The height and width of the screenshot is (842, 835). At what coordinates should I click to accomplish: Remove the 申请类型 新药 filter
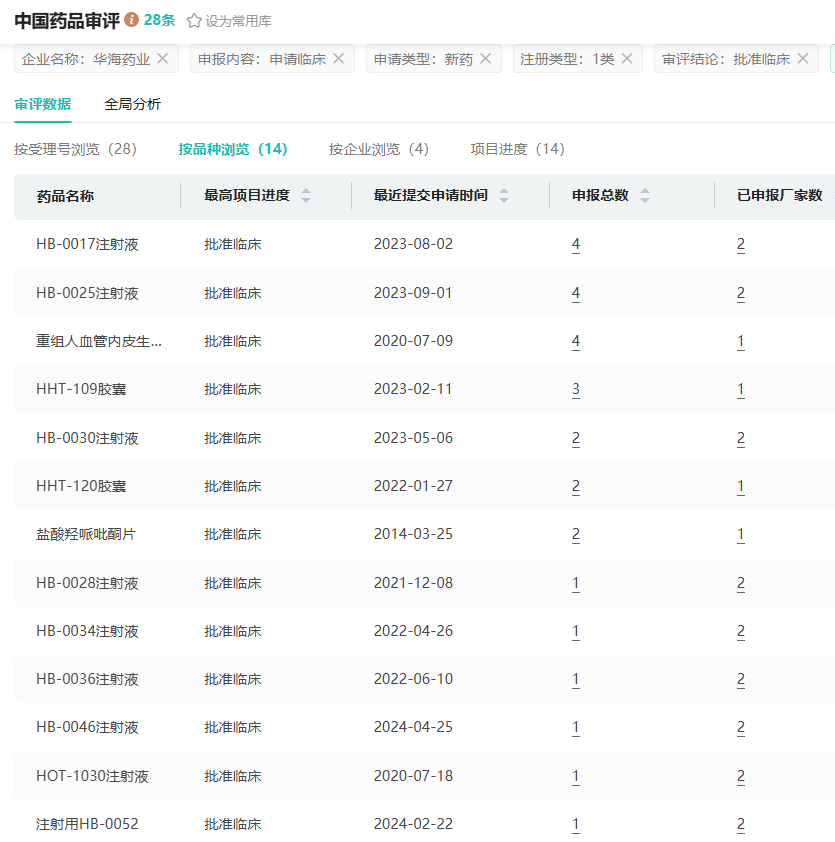(485, 59)
